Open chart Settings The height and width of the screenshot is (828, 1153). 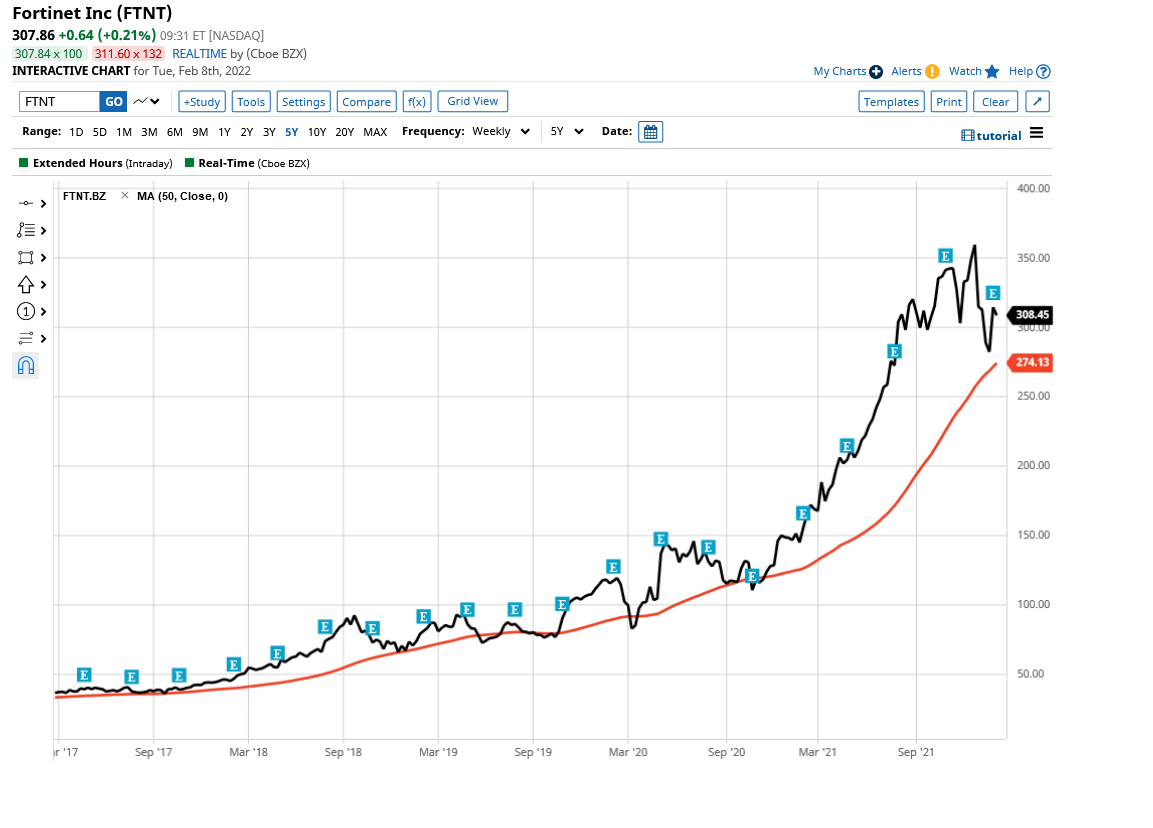pos(304,101)
